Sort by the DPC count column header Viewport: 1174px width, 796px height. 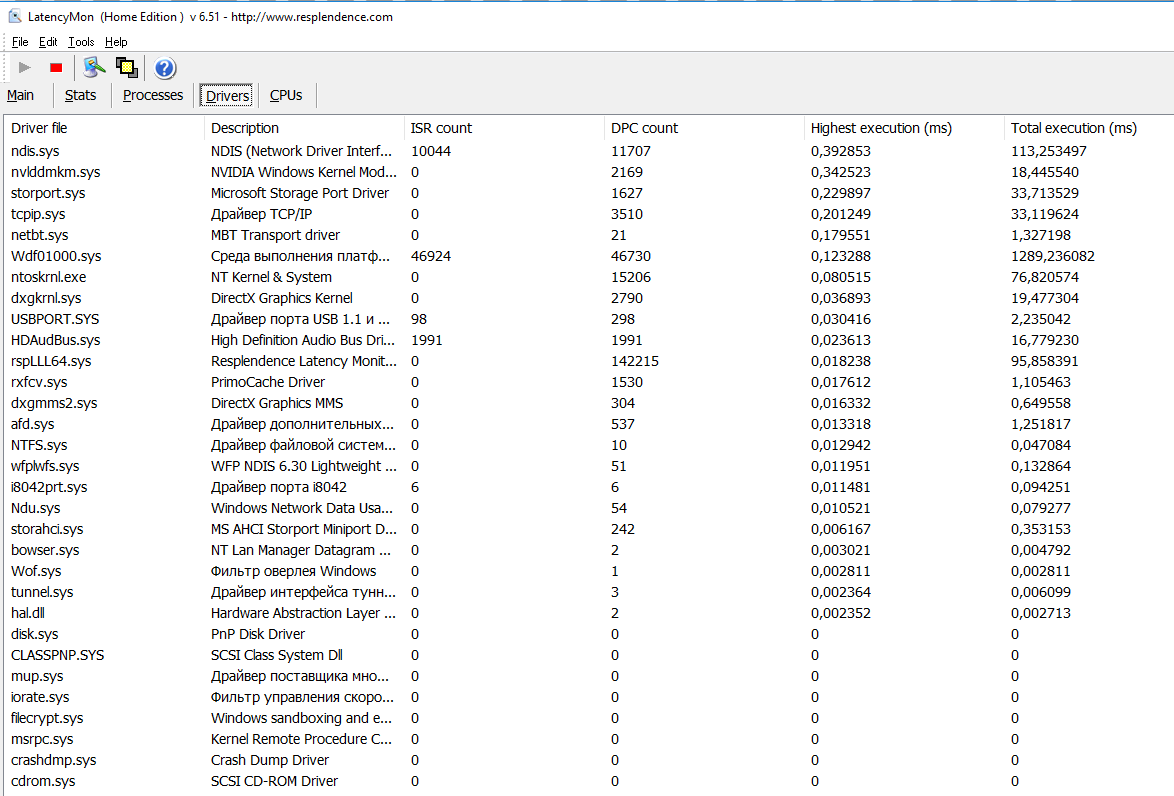(703, 128)
